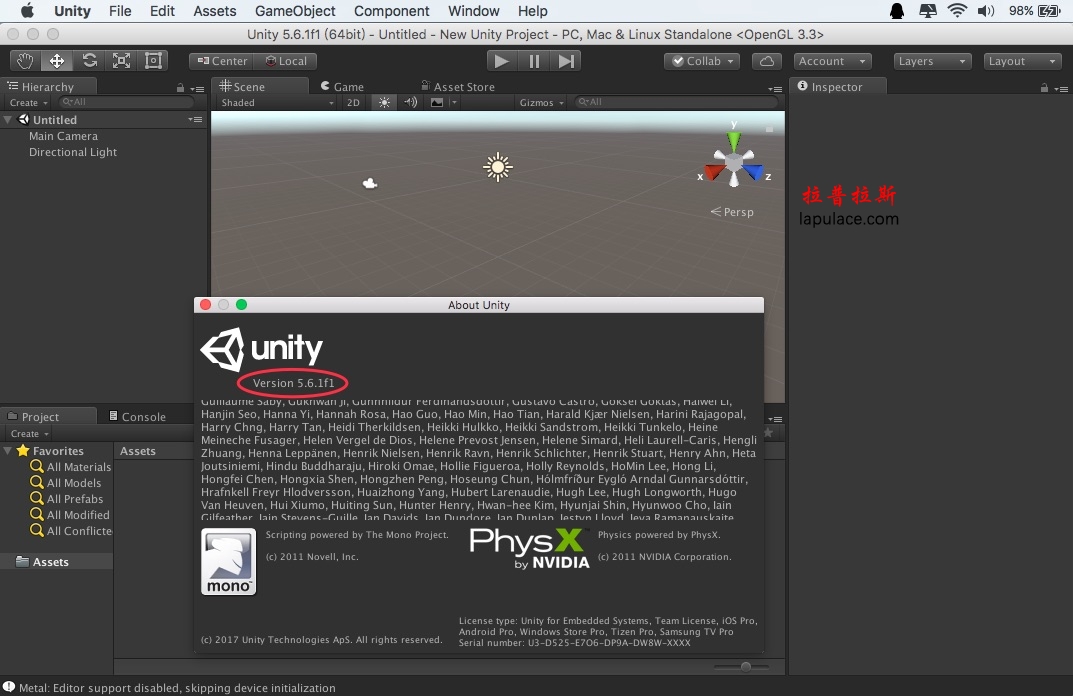Viewport: 1073px width, 696px height.
Task: Toggle 2D scene view mode
Action: tap(353, 102)
